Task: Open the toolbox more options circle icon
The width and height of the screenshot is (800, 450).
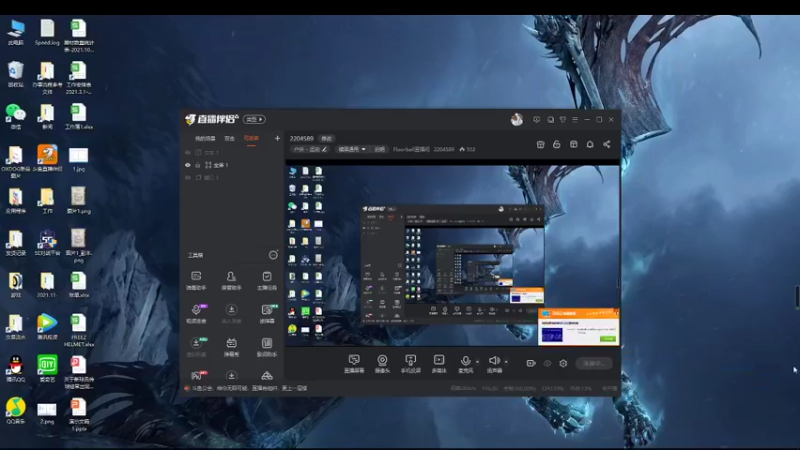Action: point(273,255)
